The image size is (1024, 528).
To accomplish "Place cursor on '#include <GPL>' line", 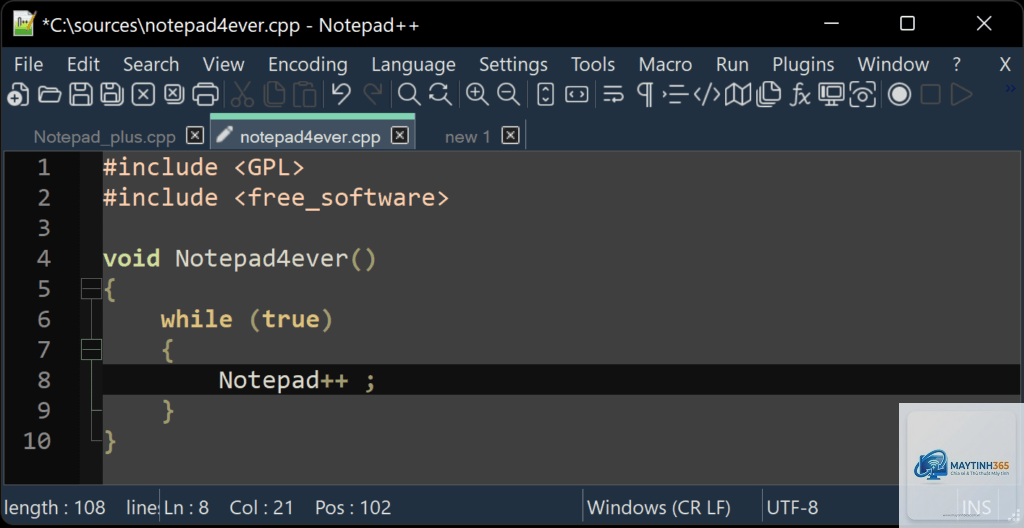I will 204,167.
